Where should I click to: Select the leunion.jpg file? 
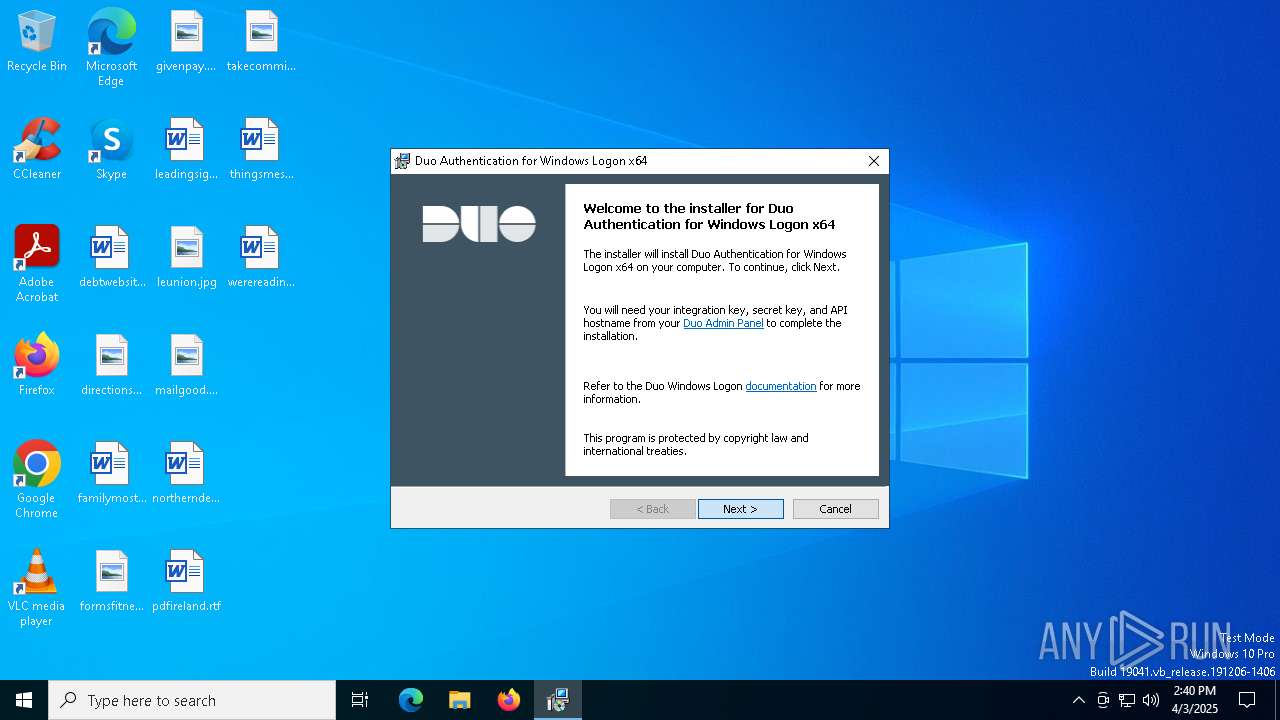point(186,258)
